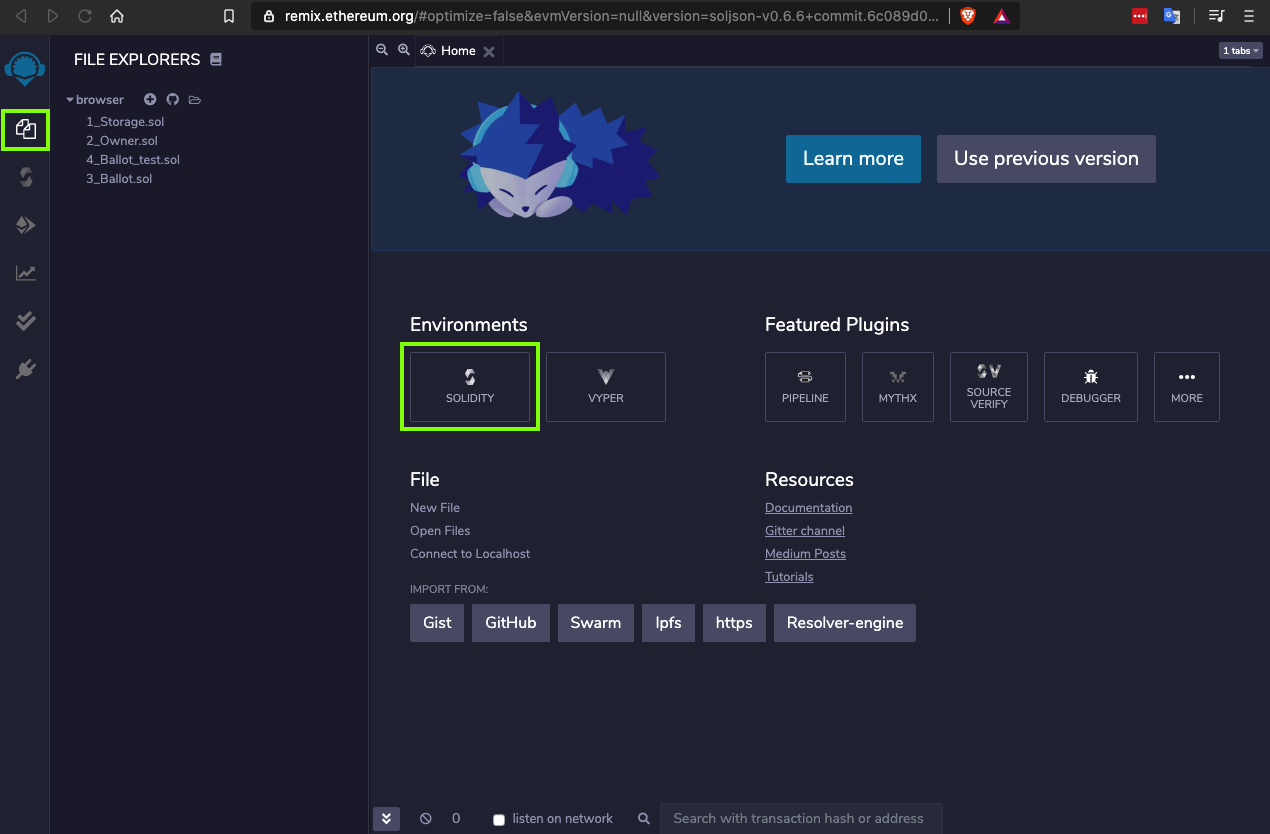Create new file with plus icon
This screenshot has width=1270, height=834.
(150, 99)
